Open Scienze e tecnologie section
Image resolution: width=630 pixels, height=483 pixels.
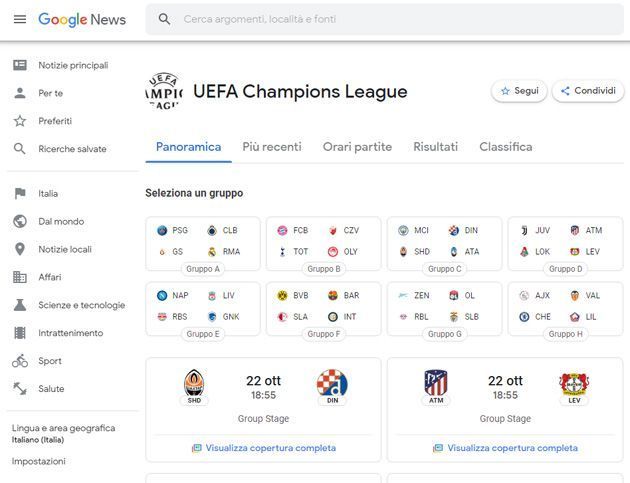coord(81,305)
